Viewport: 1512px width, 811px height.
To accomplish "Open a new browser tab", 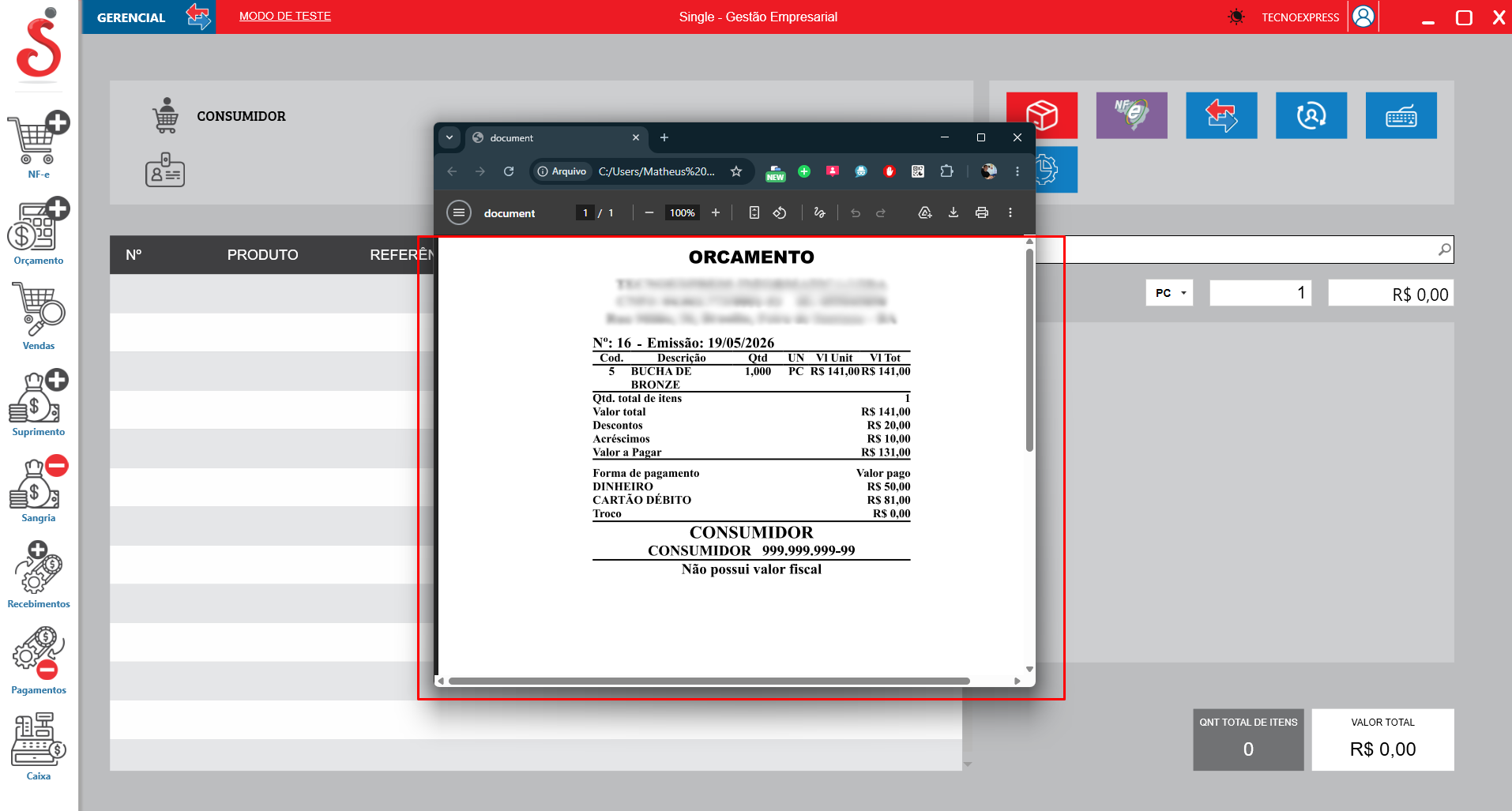I will point(664,137).
